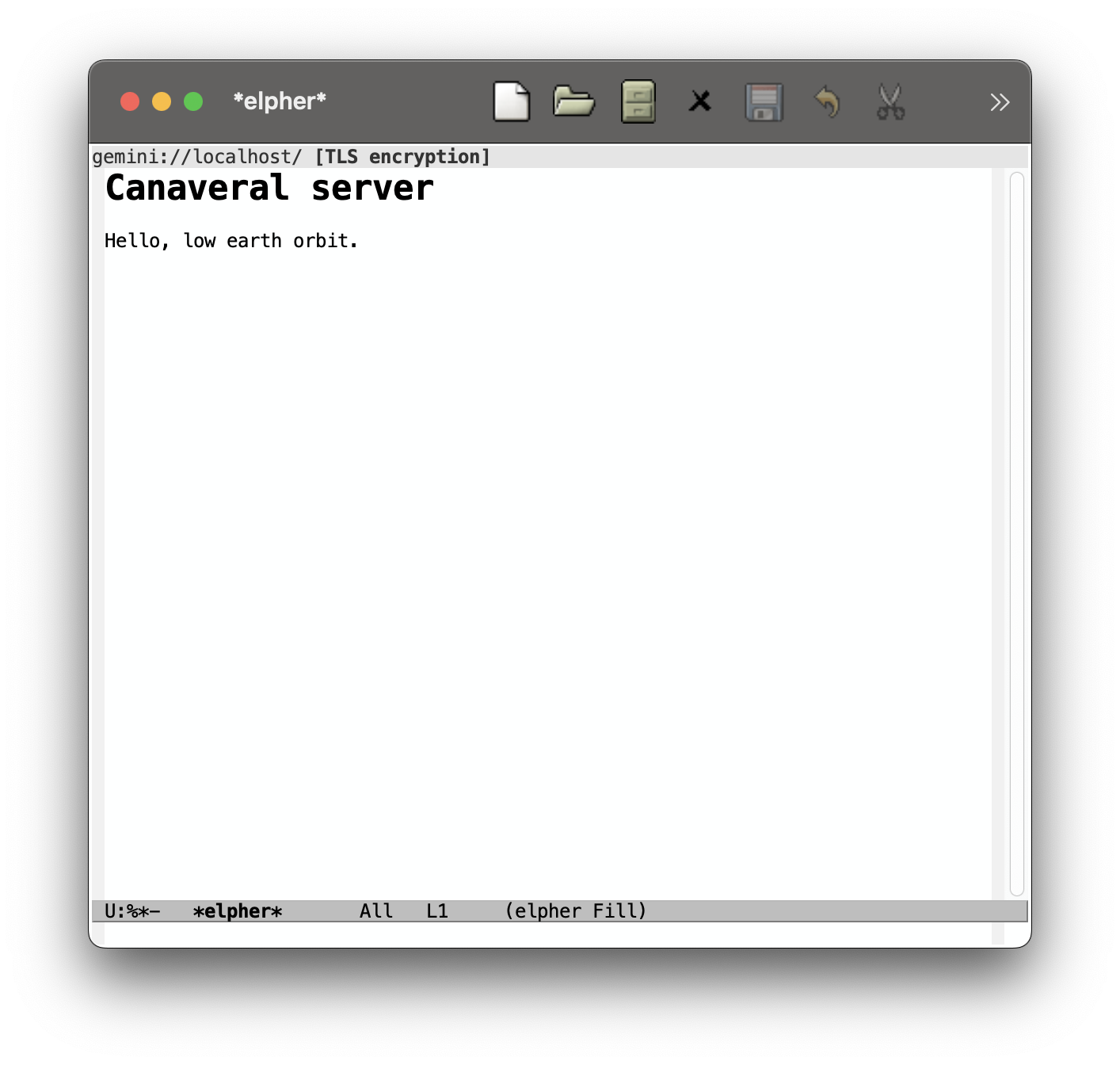Close the buffer with the X icon
Screen dimensions: 1120x1065
click(x=700, y=101)
